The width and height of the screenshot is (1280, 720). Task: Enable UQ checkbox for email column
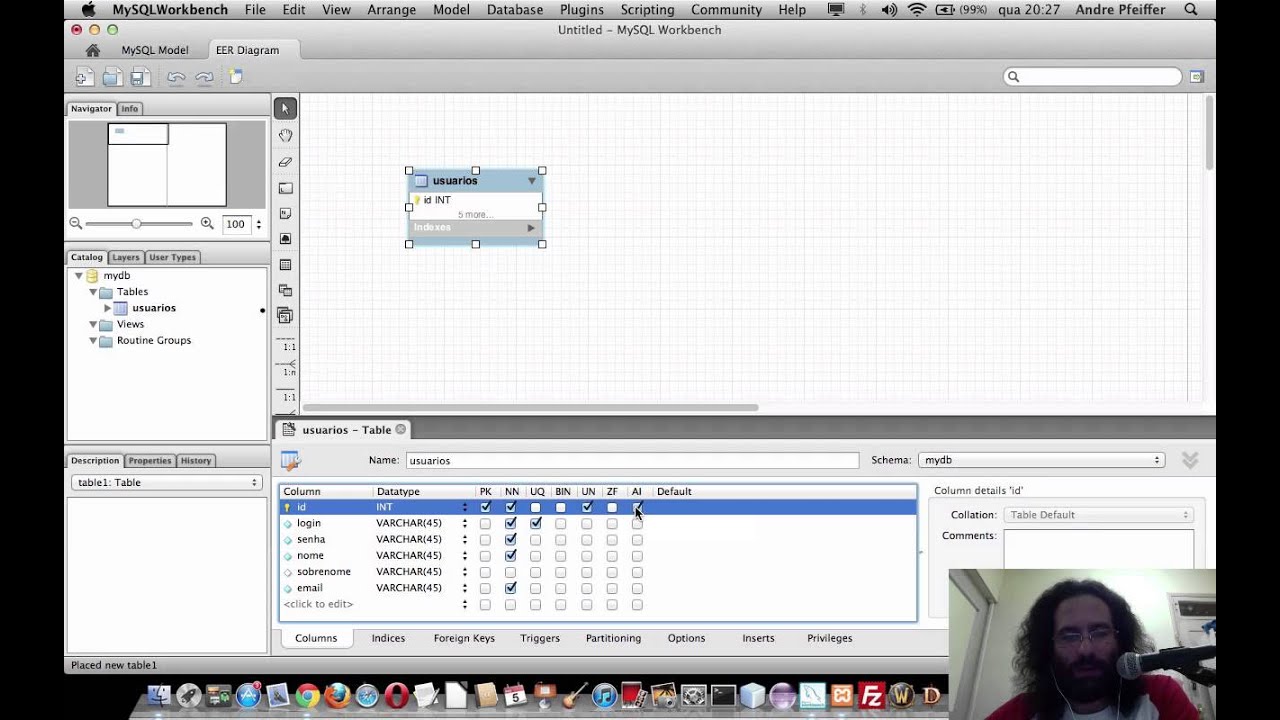[x=536, y=588]
